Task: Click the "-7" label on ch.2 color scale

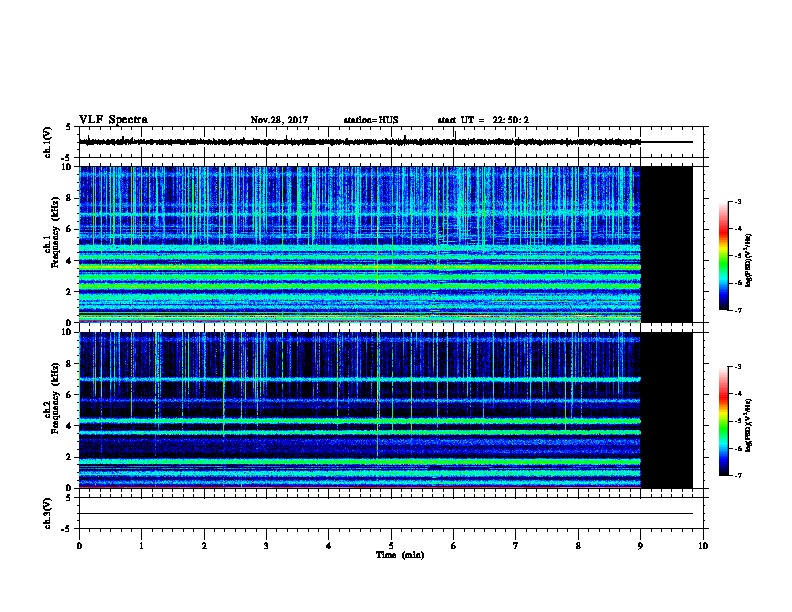Action: coord(737,475)
